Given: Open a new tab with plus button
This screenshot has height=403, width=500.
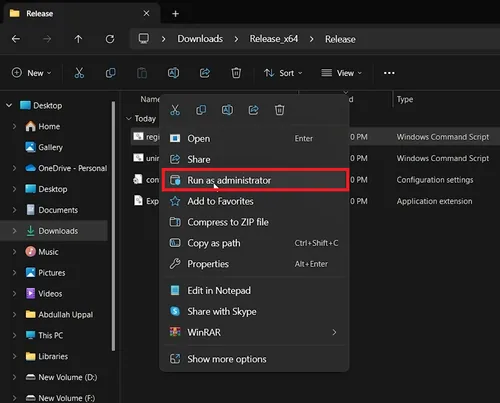Looking at the screenshot, I should [175, 14].
